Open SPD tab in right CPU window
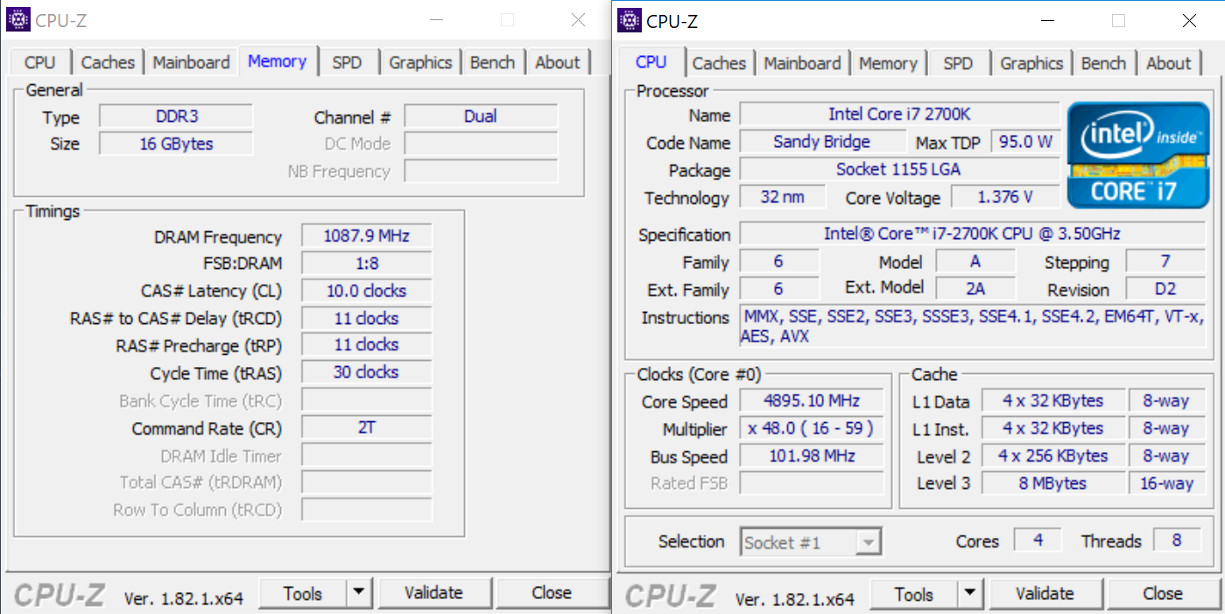 [958, 63]
